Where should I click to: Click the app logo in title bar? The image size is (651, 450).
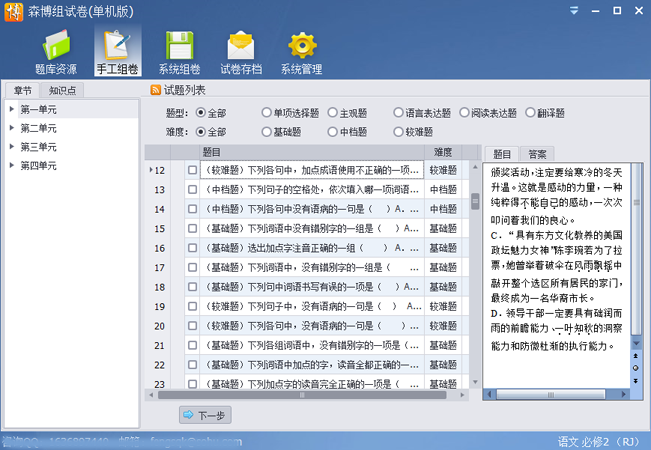[12, 9]
